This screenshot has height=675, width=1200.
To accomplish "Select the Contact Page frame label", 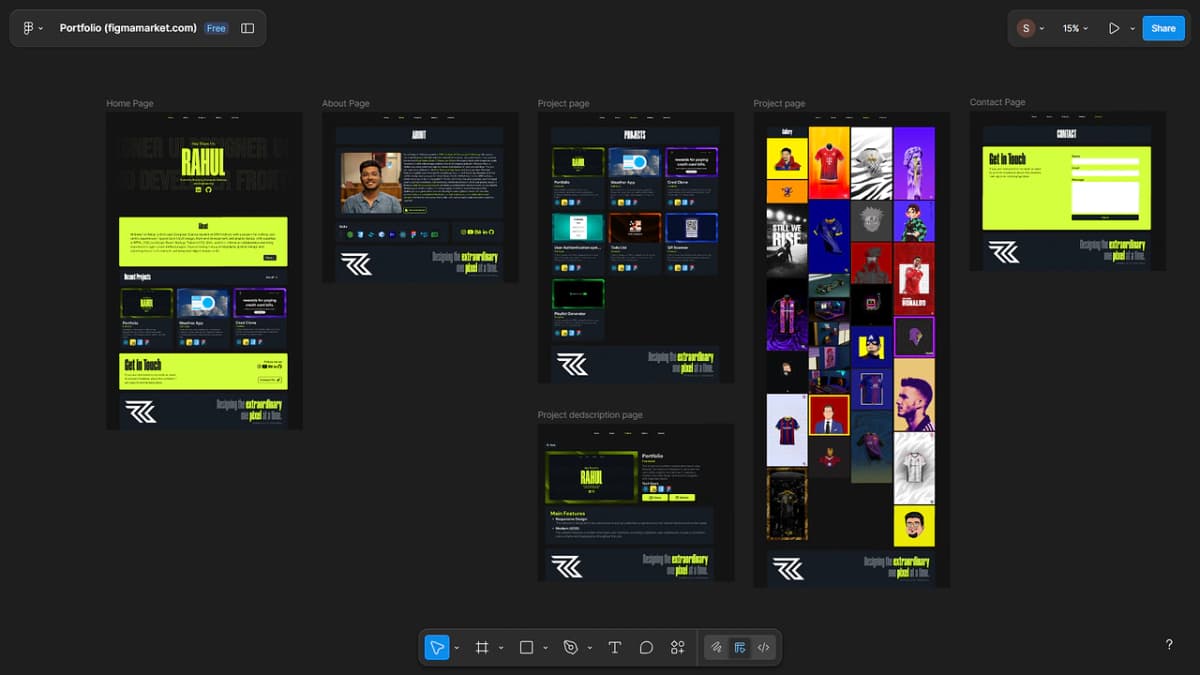I will 997,102.
